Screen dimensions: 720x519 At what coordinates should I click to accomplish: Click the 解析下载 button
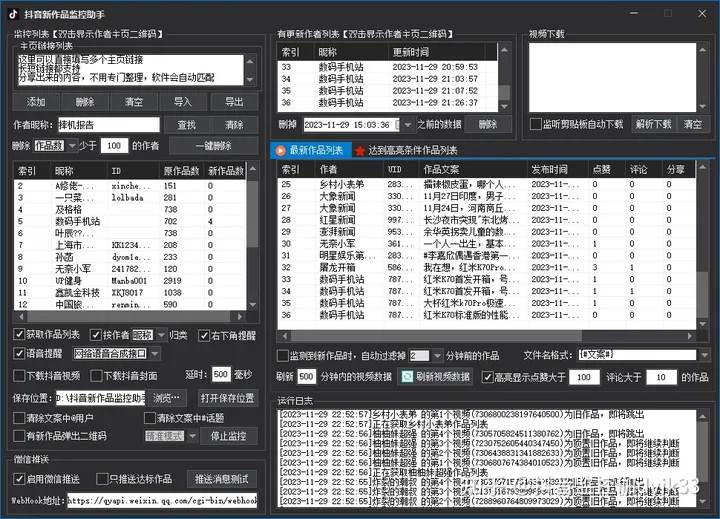click(x=653, y=124)
